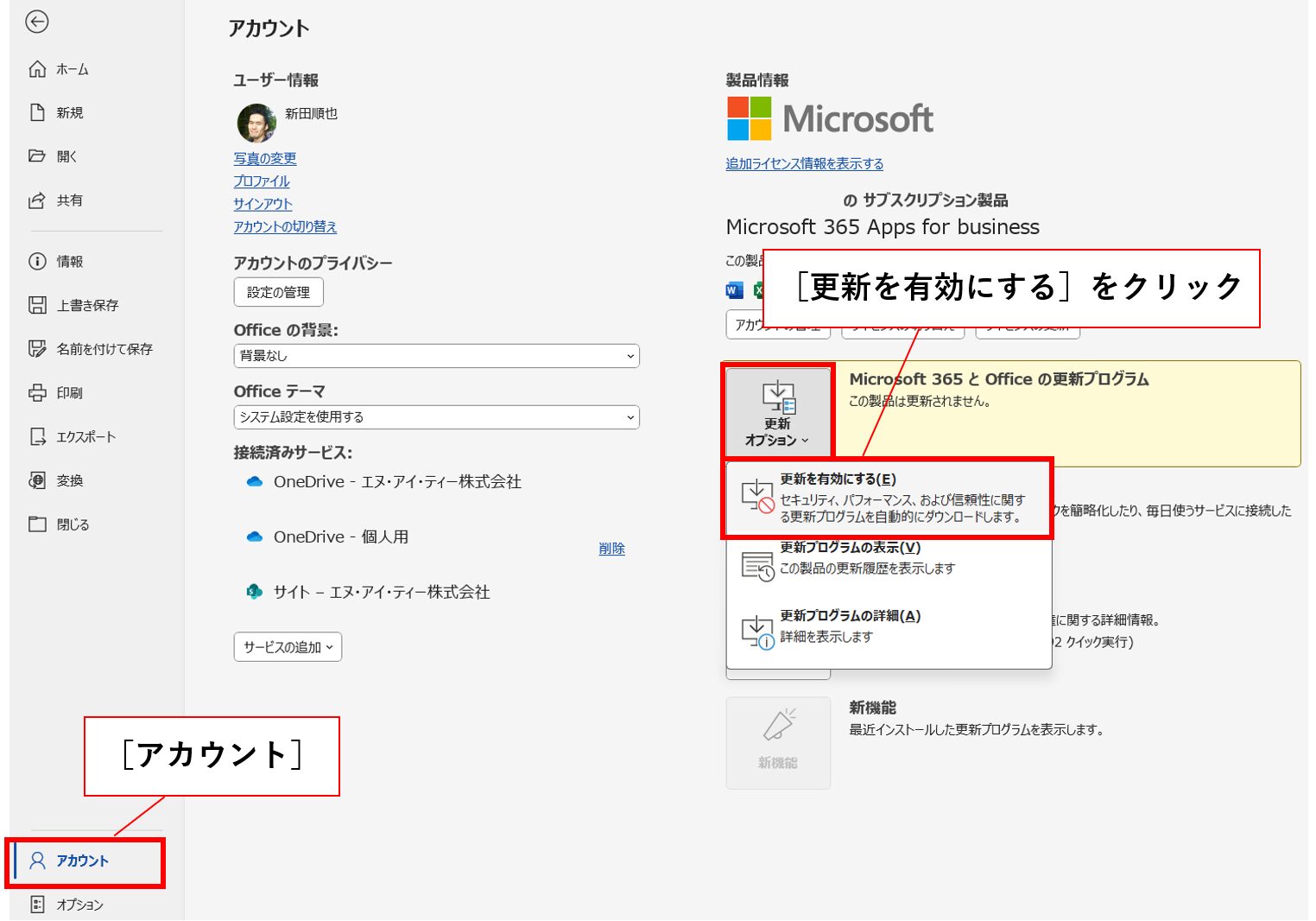Click 削除 link next to OneDrive 個人用
The image size is (1316, 921).
611,549
